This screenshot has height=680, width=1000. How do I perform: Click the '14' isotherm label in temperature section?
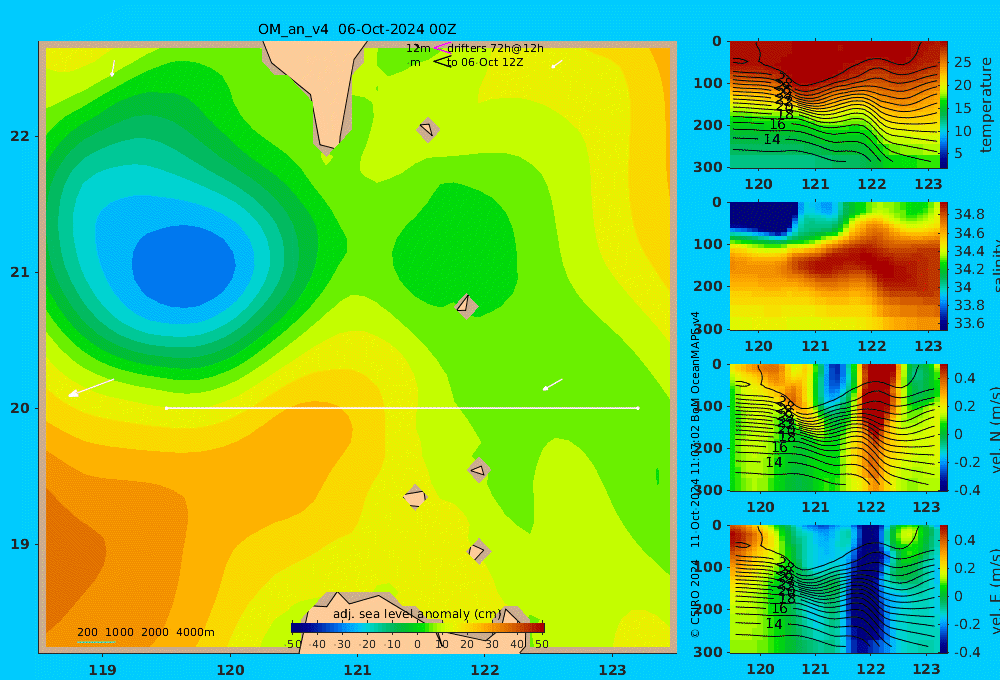[772, 139]
